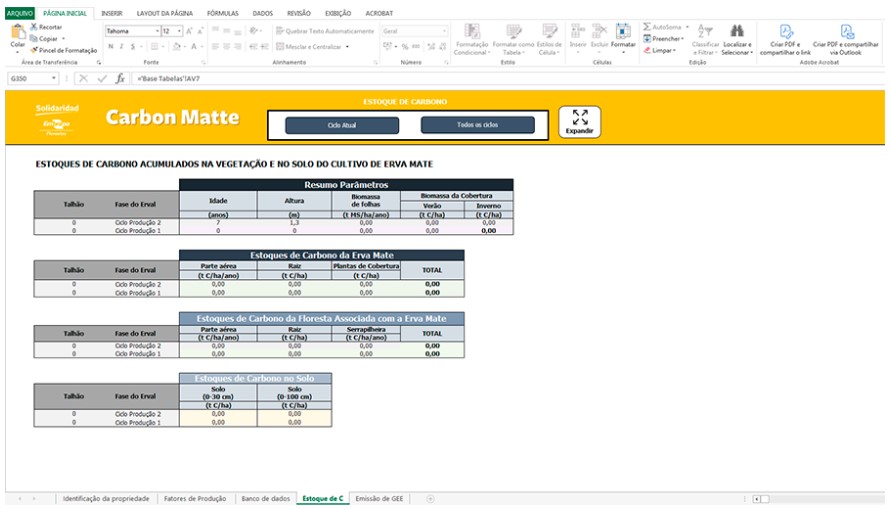Click the Copiar copy icon

click(x=34, y=39)
